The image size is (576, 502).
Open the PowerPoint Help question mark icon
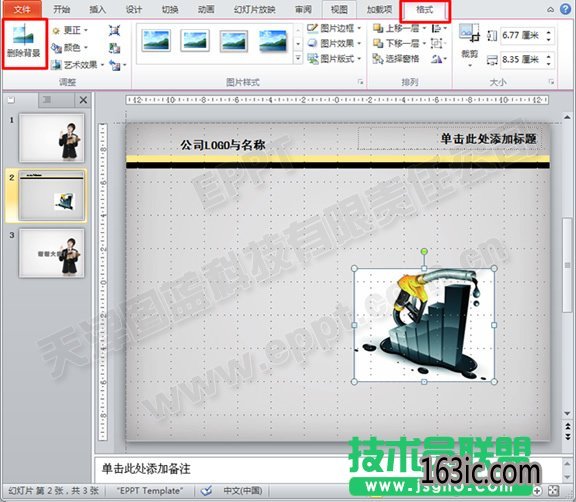click(565, 9)
